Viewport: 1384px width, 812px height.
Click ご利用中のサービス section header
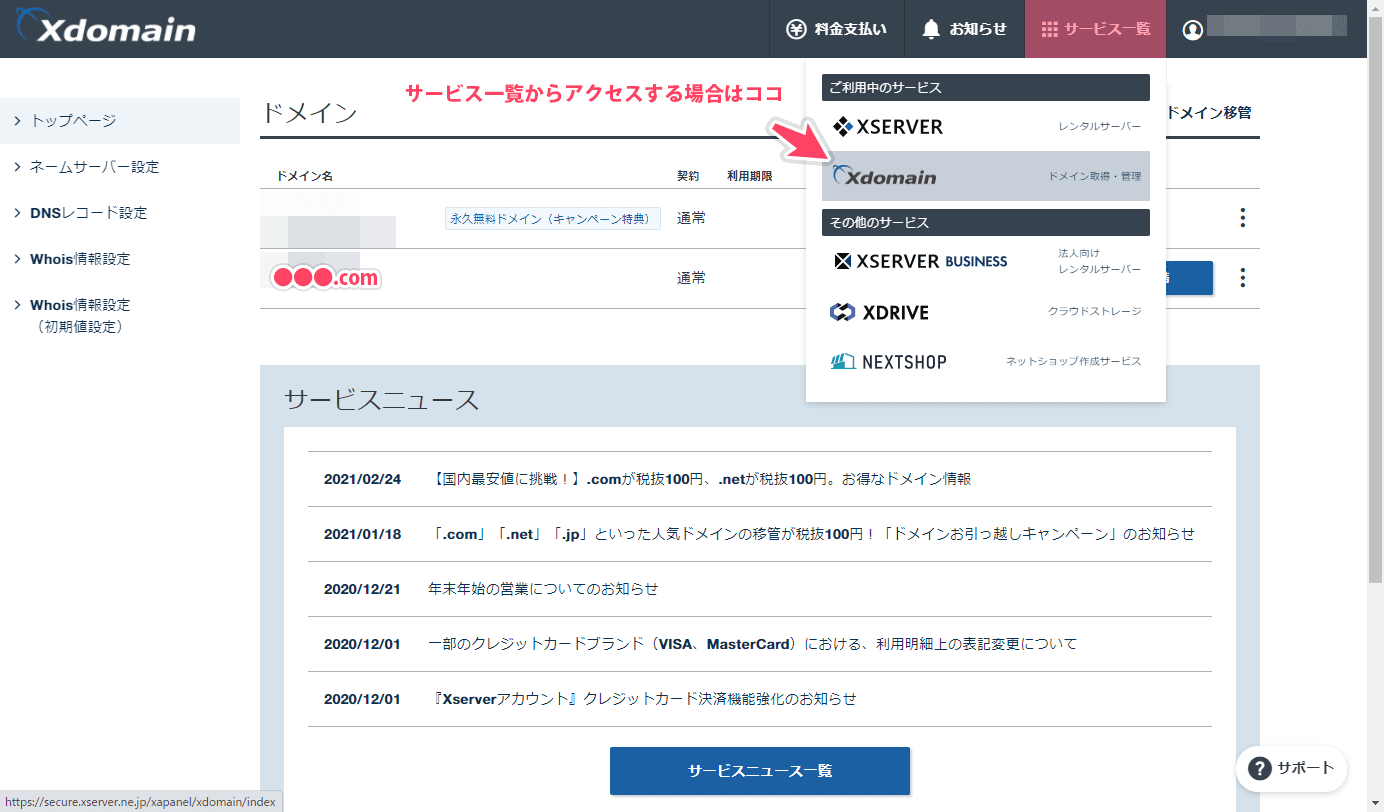986,87
